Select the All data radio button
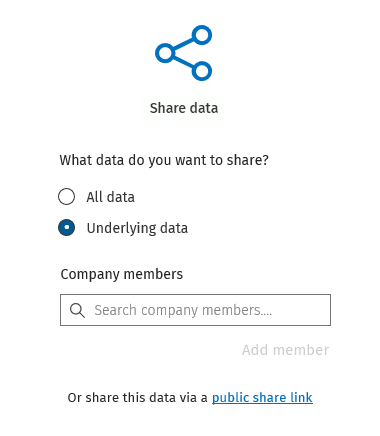Image resolution: width=380 pixels, height=436 pixels. pyautogui.click(x=66, y=196)
